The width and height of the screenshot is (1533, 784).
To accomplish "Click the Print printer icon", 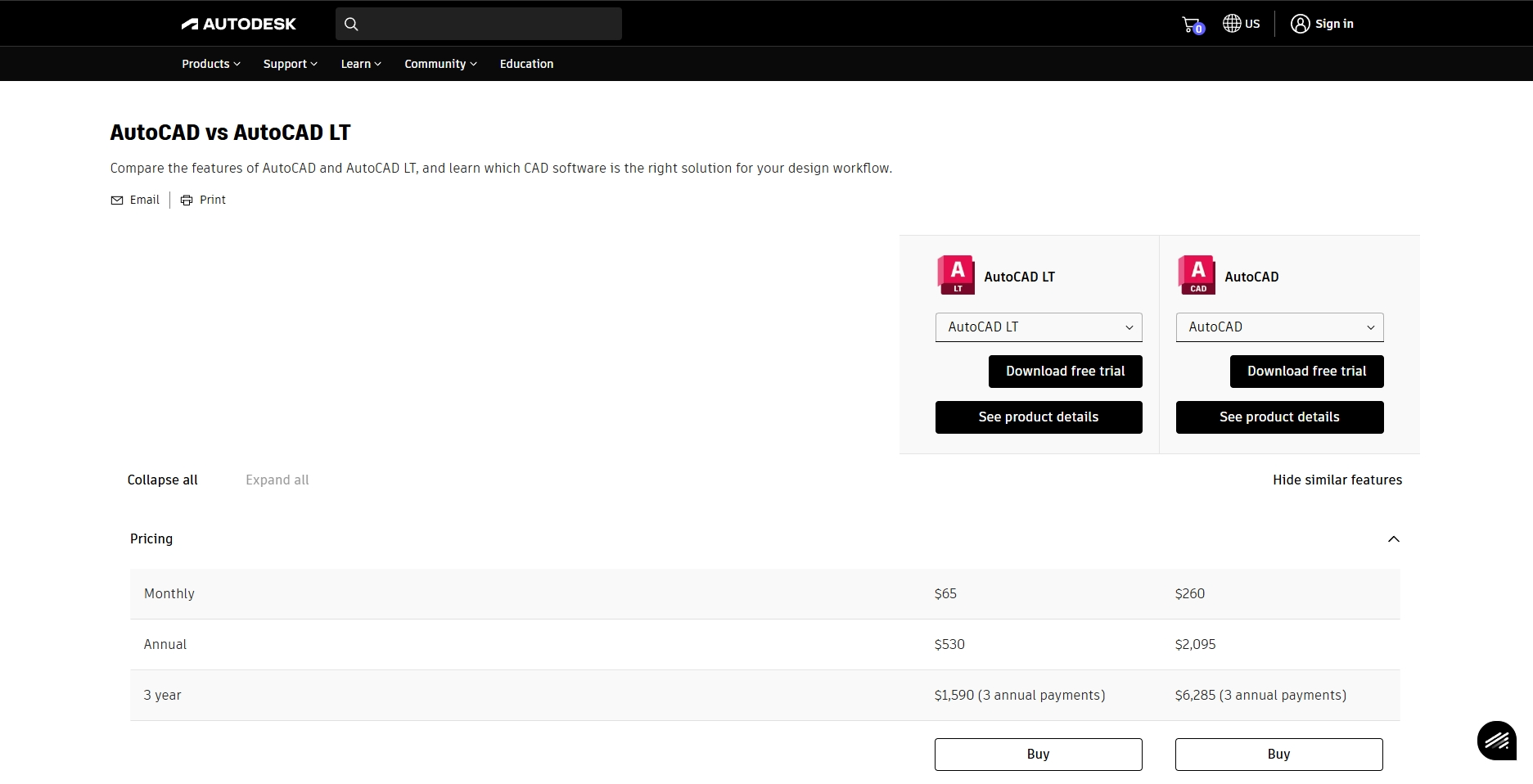I will pos(187,201).
